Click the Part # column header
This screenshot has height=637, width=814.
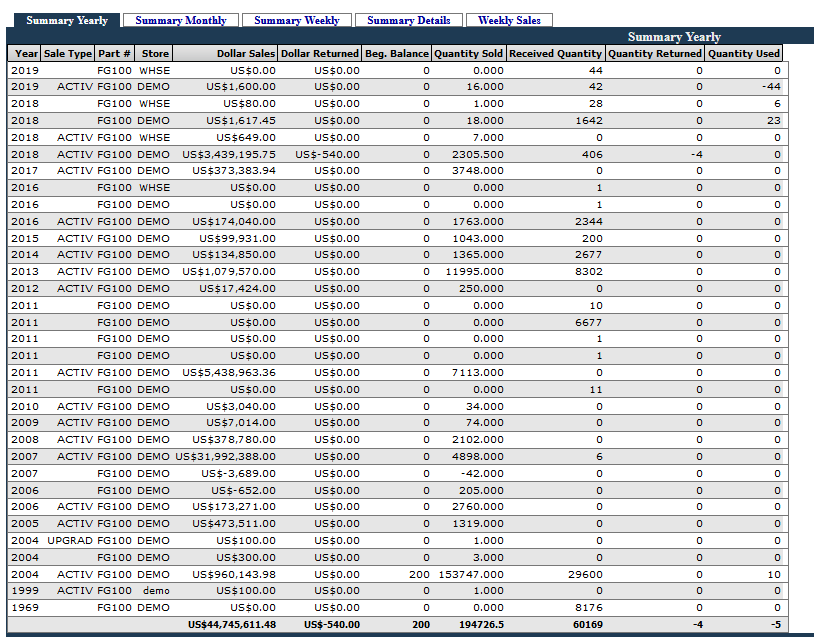(x=115, y=53)
